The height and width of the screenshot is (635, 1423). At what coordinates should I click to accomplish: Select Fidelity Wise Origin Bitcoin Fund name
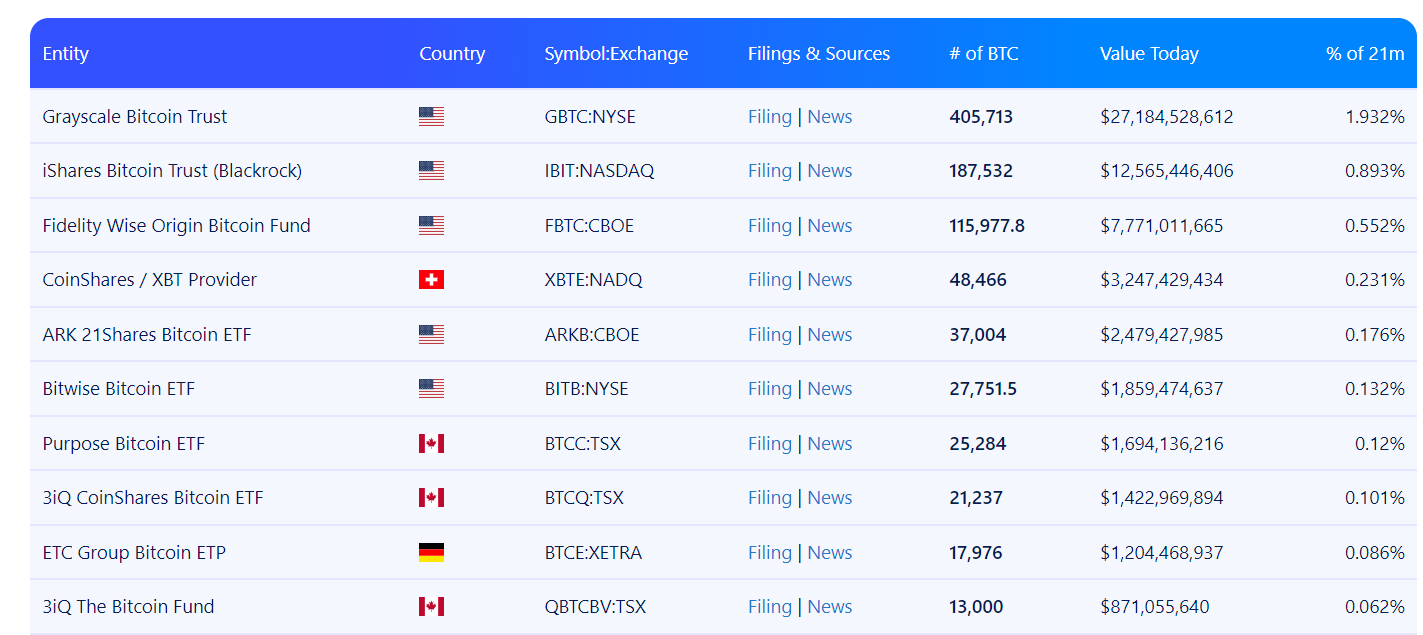pyautogui.click(x=176, y=226)
